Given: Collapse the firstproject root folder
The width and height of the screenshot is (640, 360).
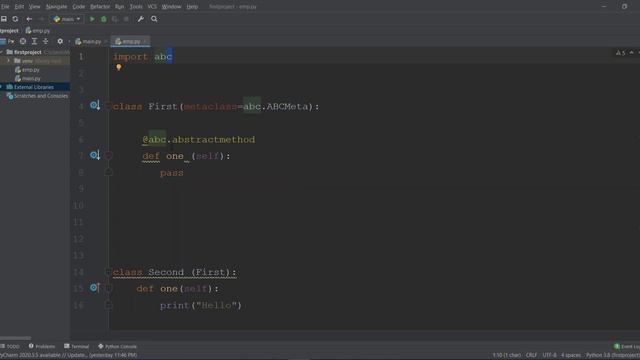Looking at the screenshot, I should [2, 52].
